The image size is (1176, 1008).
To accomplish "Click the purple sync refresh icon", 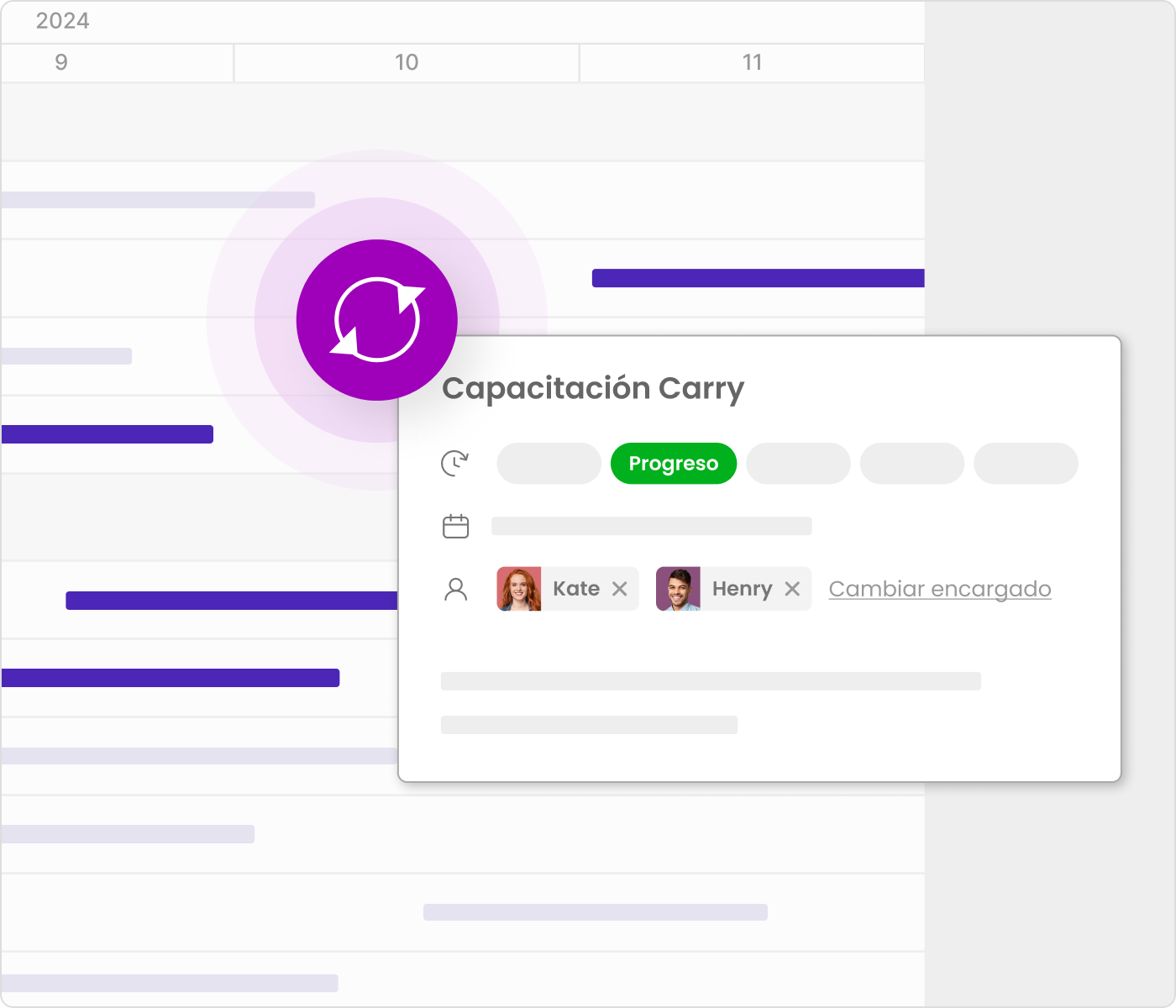I will 377,320.
